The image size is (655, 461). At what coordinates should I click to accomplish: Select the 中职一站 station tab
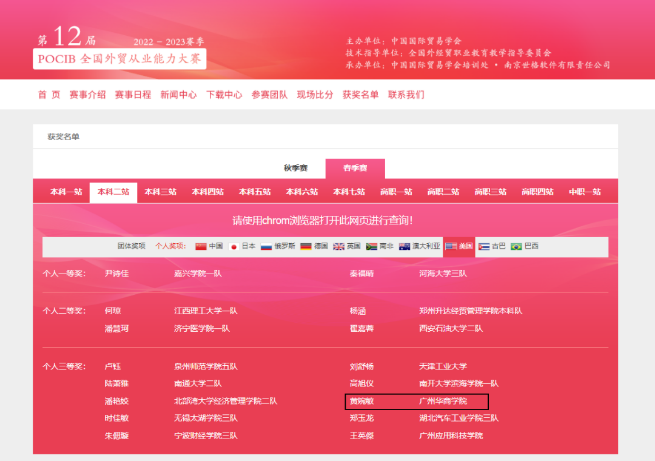(584, 192)
